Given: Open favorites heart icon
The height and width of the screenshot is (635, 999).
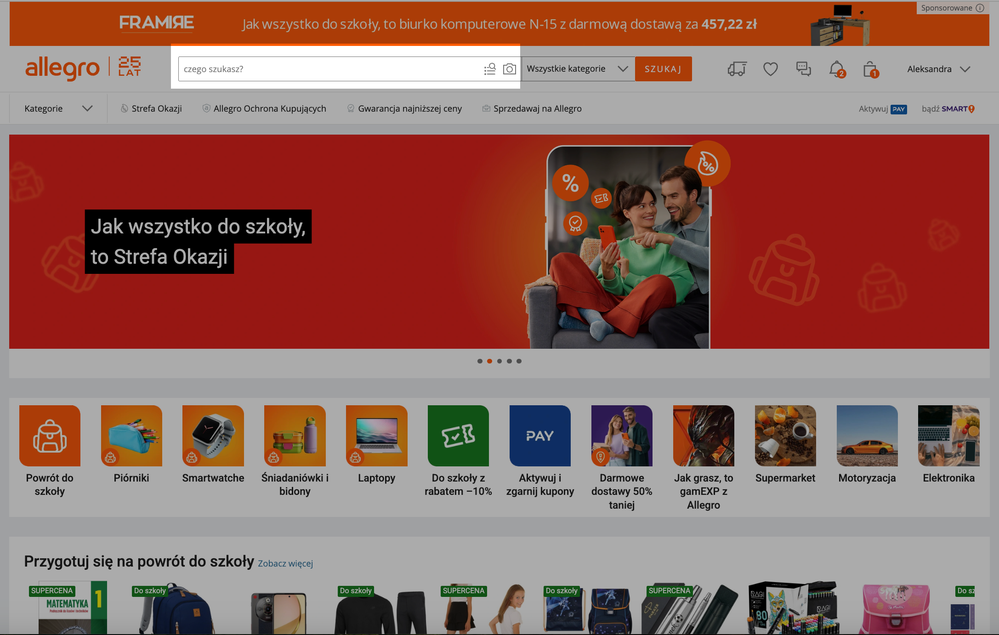Looking at the screenshot, I should tap(770, 69).
